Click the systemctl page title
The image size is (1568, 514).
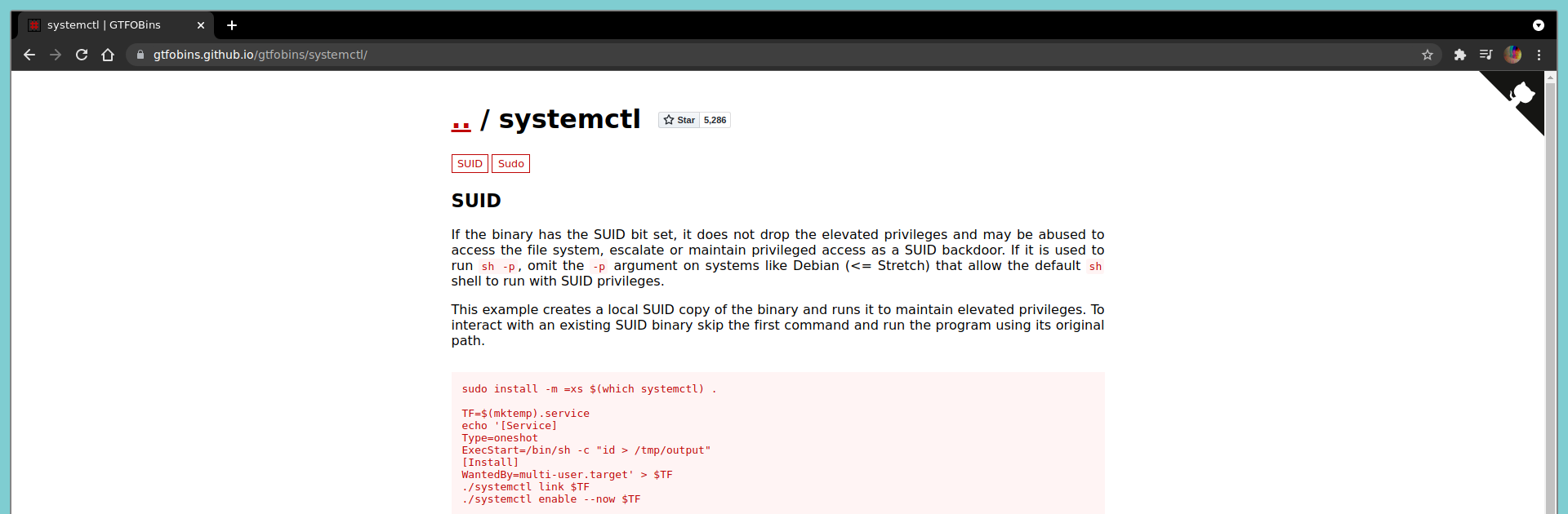[569, 119]
